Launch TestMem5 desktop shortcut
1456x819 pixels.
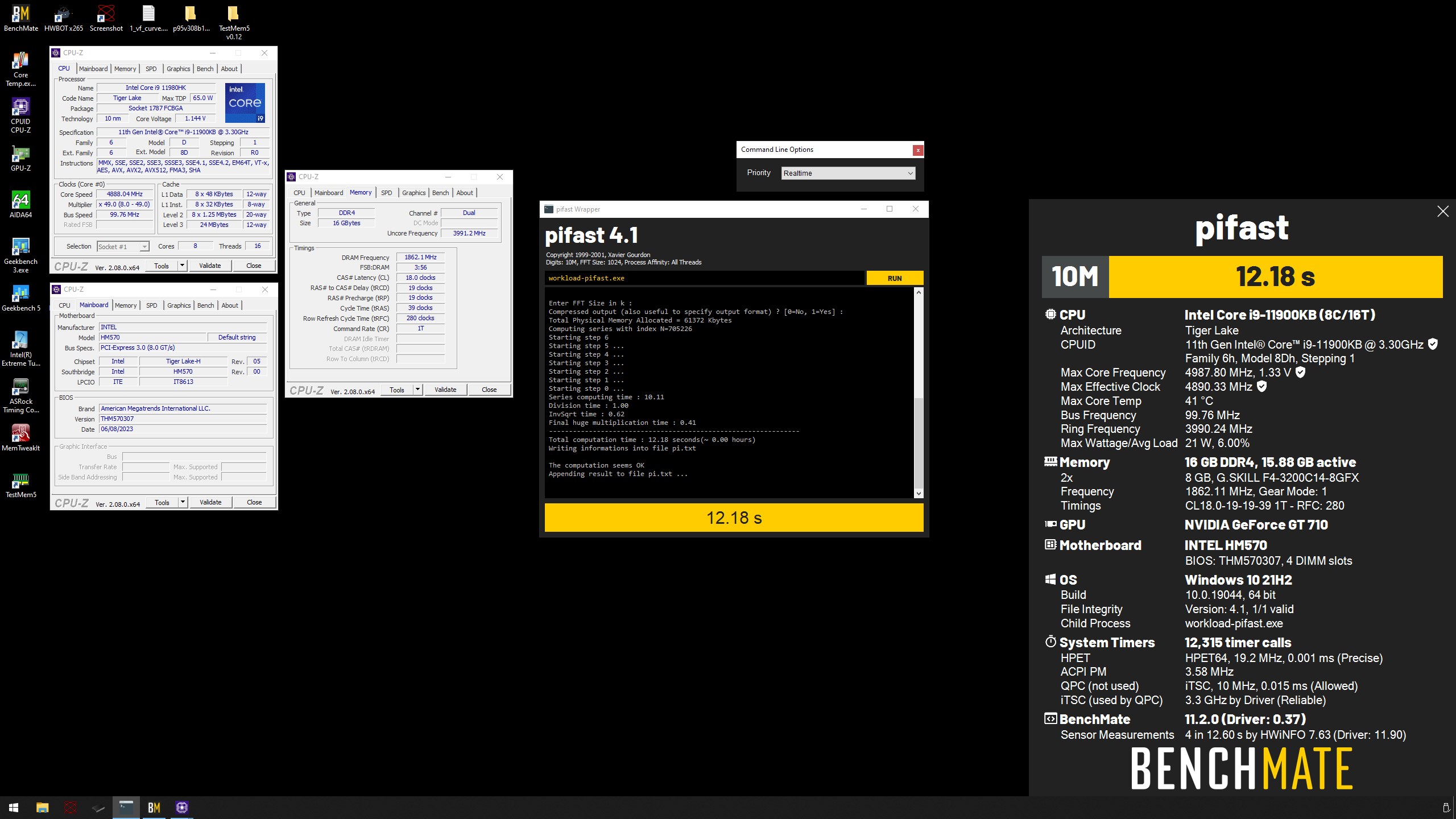point(21,485)
